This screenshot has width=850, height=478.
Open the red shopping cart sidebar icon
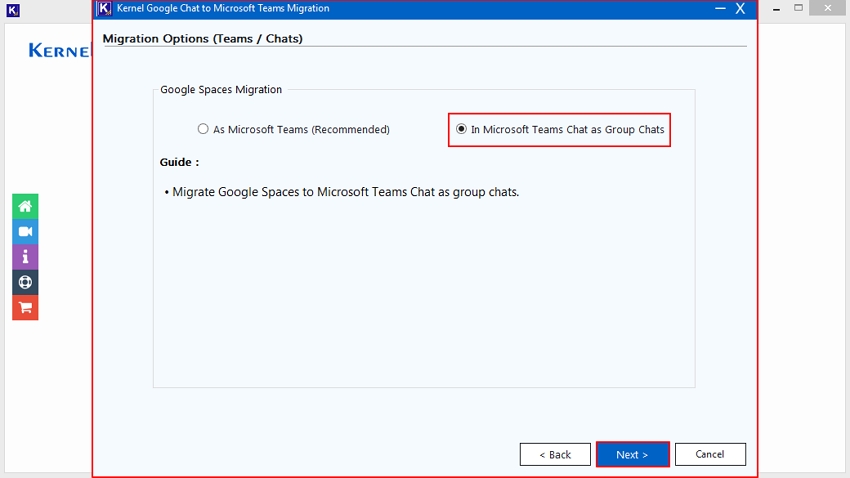tap(25, 308)
